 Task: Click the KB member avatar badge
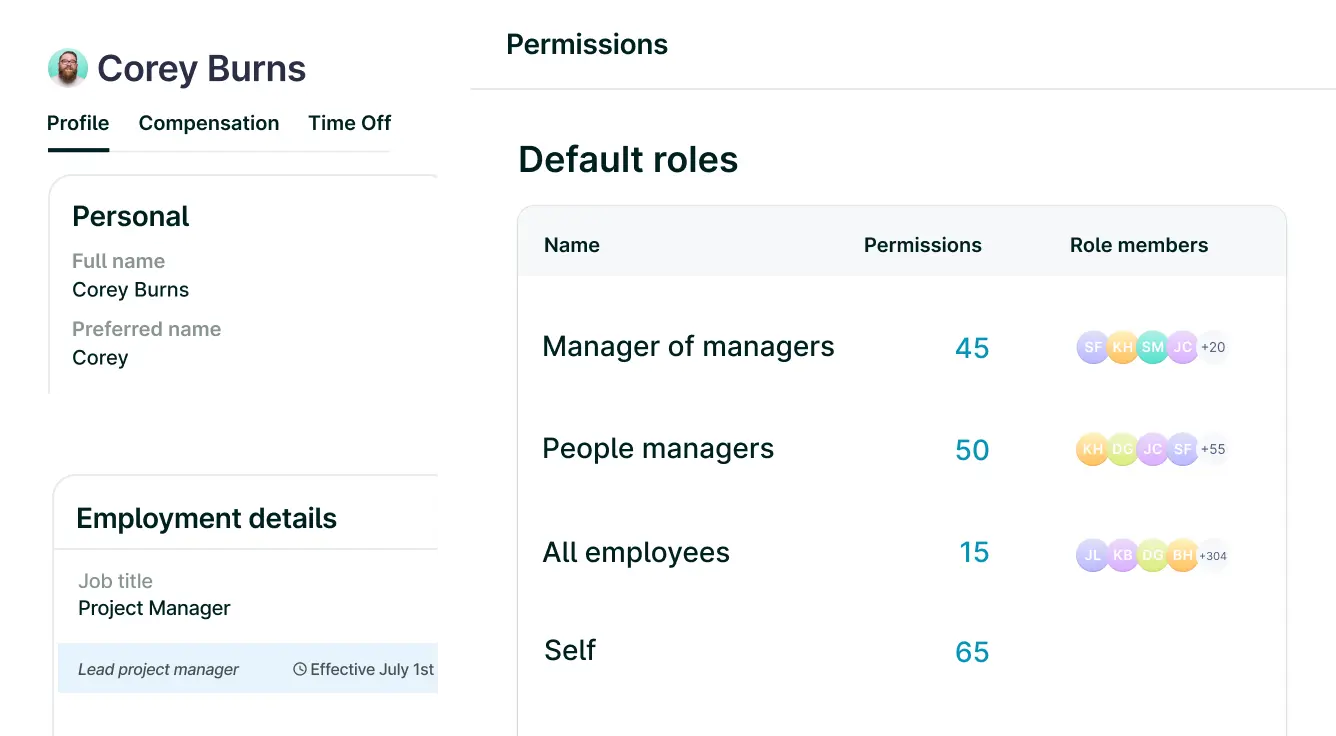click(1122, 555)
